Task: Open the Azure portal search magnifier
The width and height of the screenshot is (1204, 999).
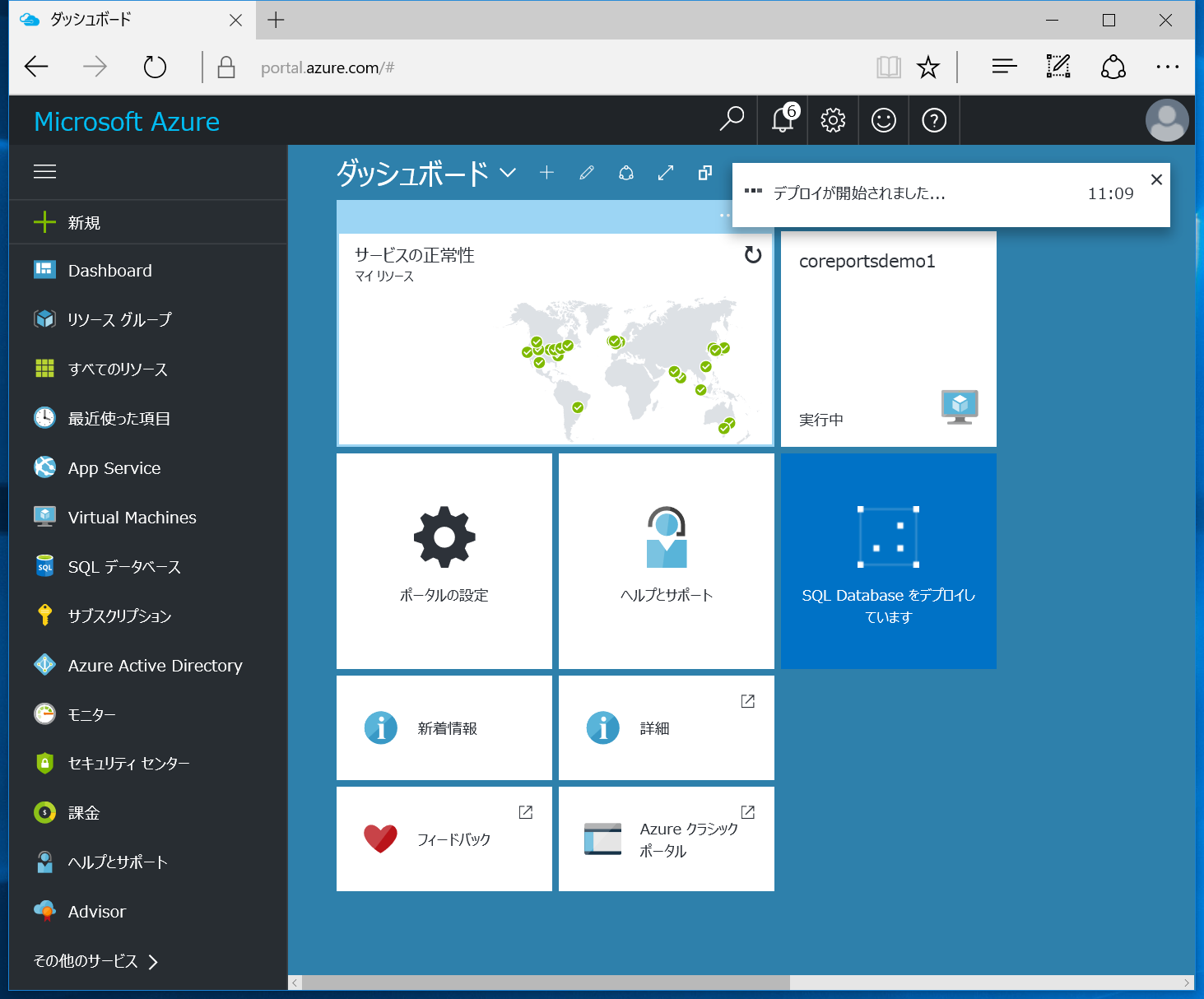Action: point(732,120)
